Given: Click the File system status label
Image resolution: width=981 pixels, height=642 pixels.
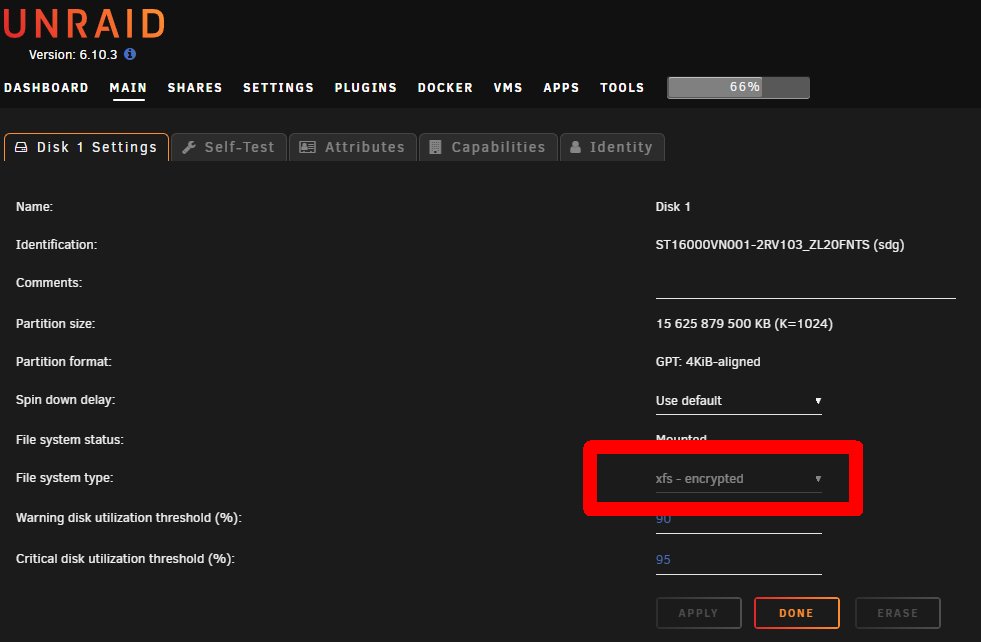Looking at the screenshot, I should coord(69,440).
